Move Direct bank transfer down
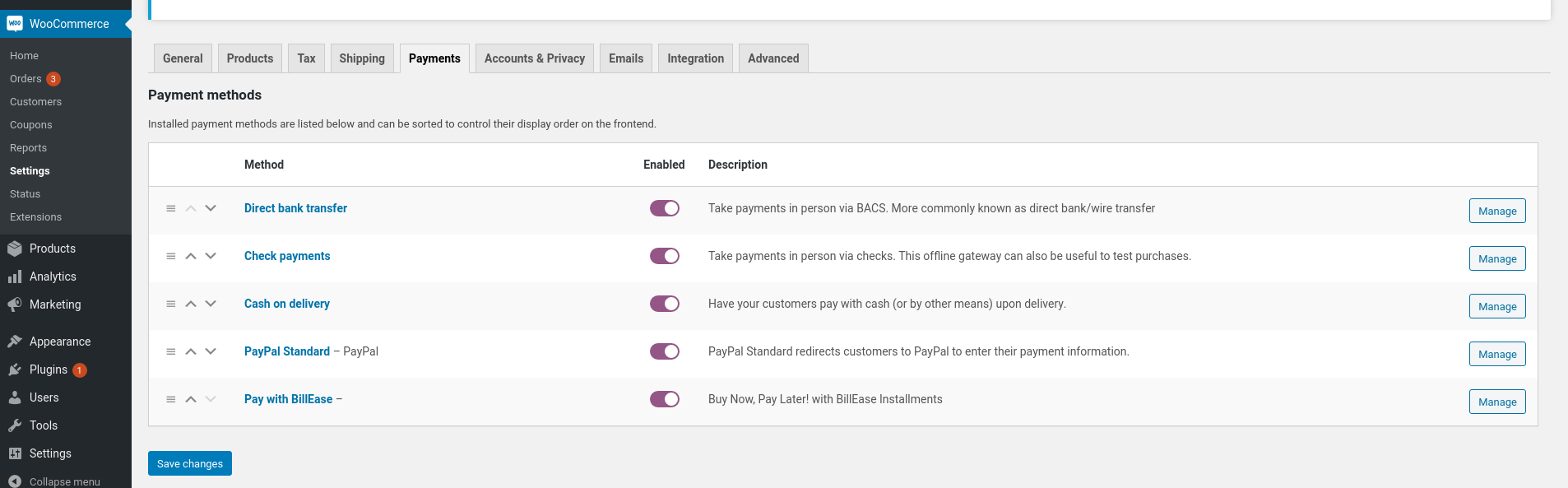This screenshot has width=1568, height=488. click(211, 208)
